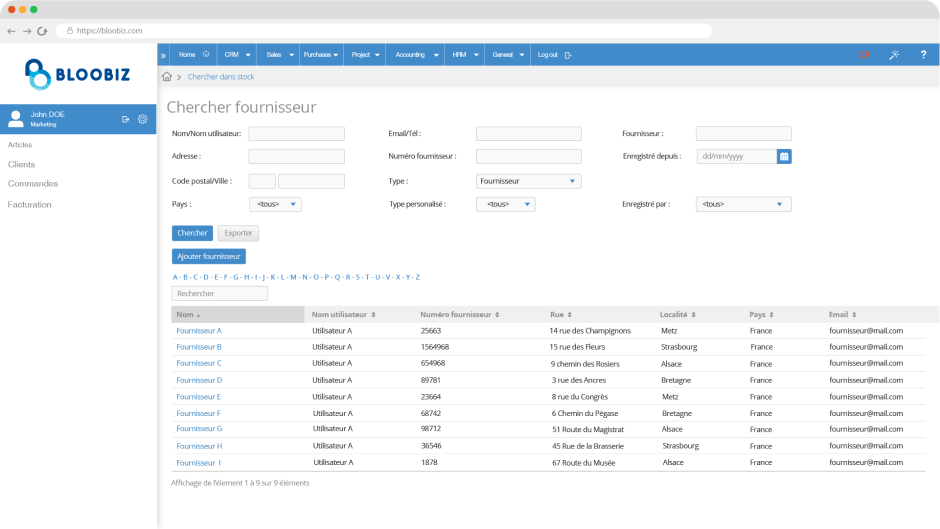Viewport: 940px width, 529px height.
Task: Click the breadcrumb home icon
Action: click(x=167, y=77)
